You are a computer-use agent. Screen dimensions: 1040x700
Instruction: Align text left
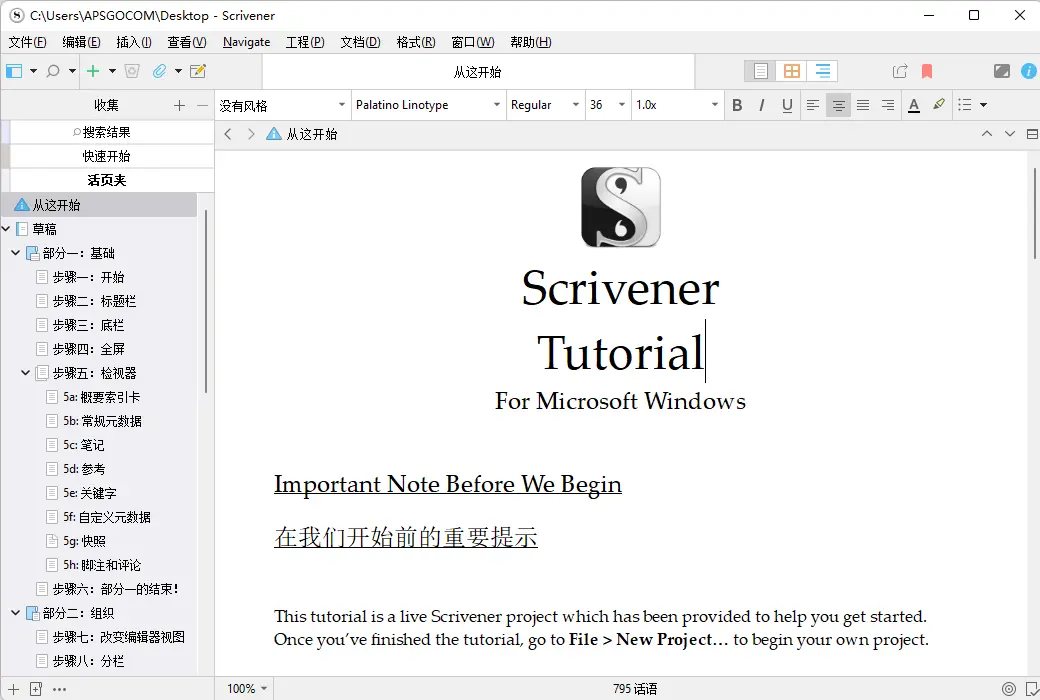point(812,105)
